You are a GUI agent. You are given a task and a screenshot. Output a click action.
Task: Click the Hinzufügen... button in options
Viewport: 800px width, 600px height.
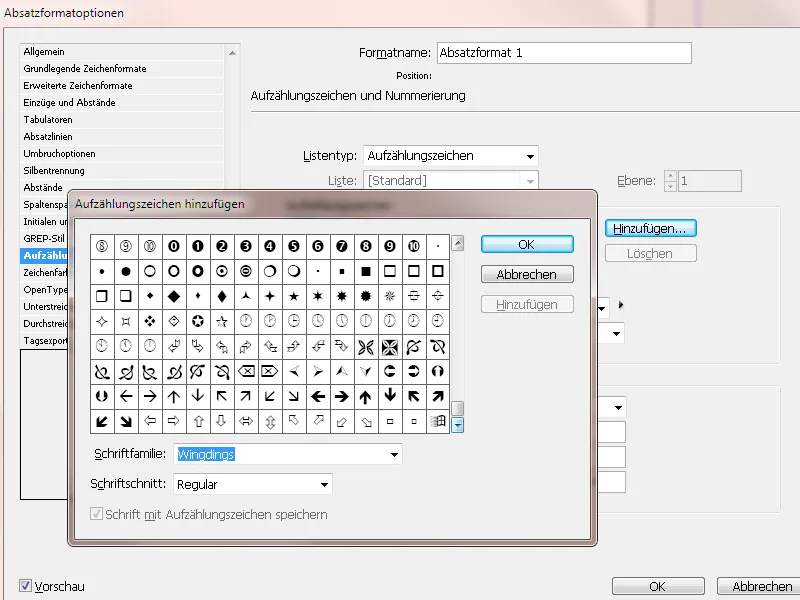point(651,229)
